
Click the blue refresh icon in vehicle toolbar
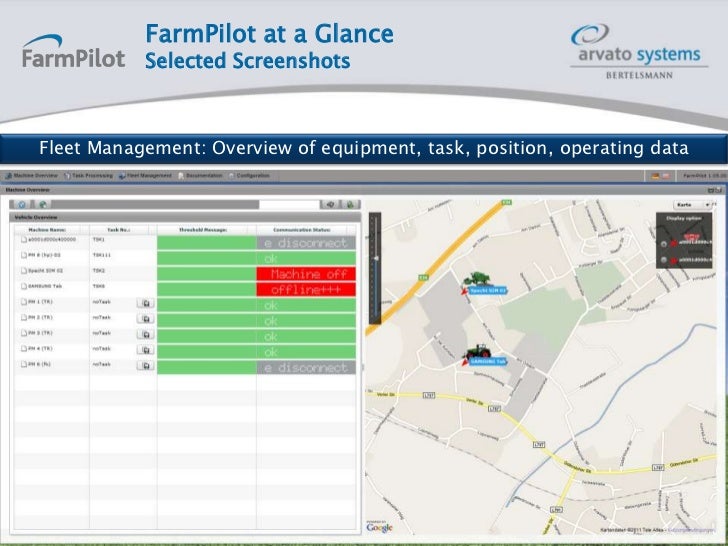tap(22, 204)
